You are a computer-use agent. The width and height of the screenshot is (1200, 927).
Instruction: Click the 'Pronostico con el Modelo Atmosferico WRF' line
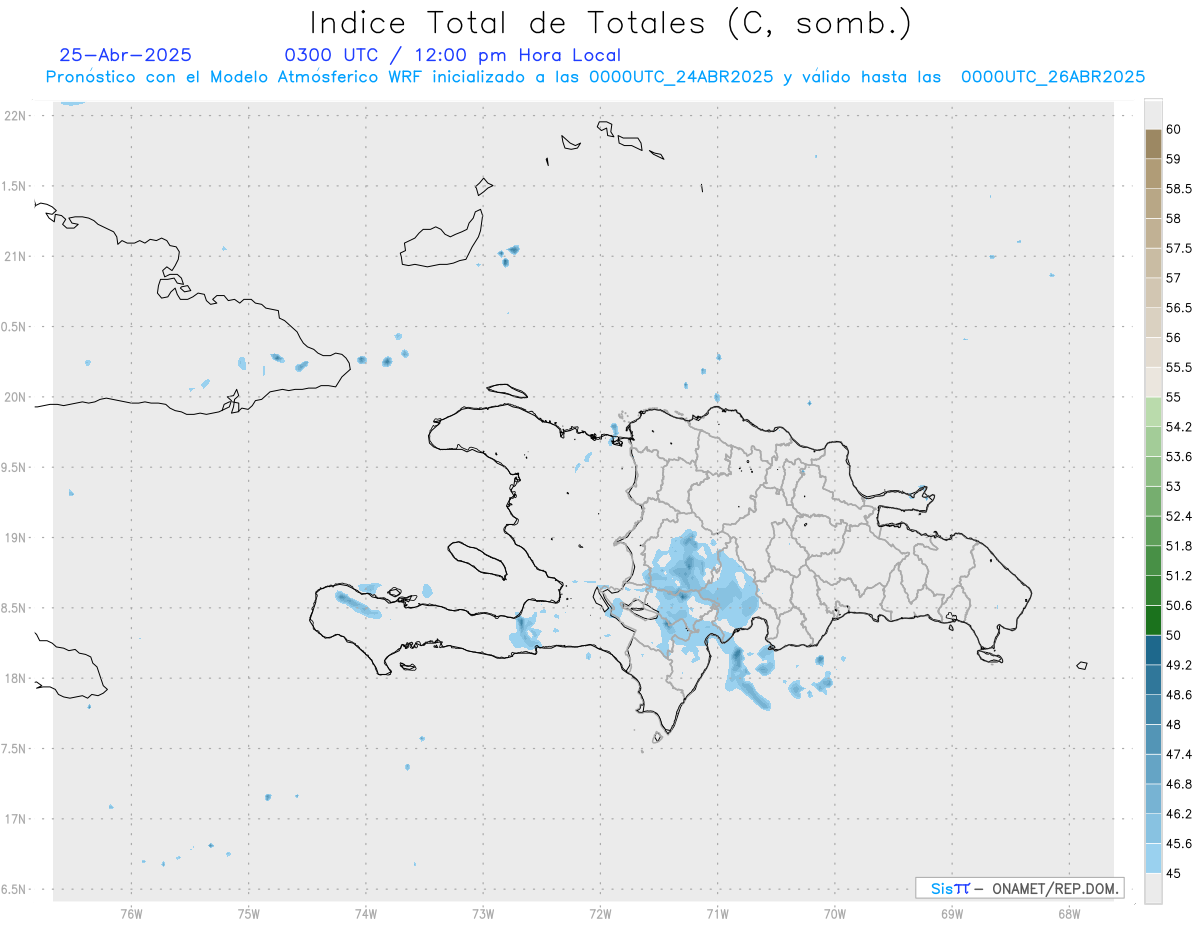coord(595,77)
